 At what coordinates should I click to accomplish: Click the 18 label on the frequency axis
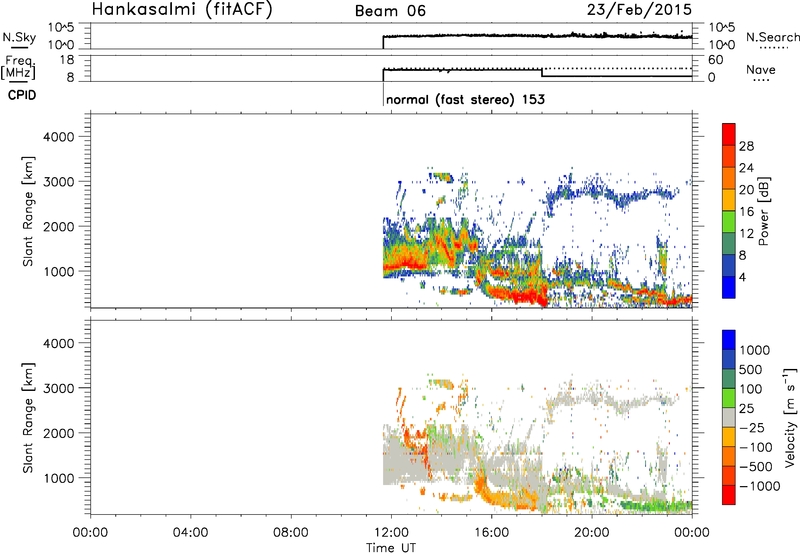click(67, 60)
